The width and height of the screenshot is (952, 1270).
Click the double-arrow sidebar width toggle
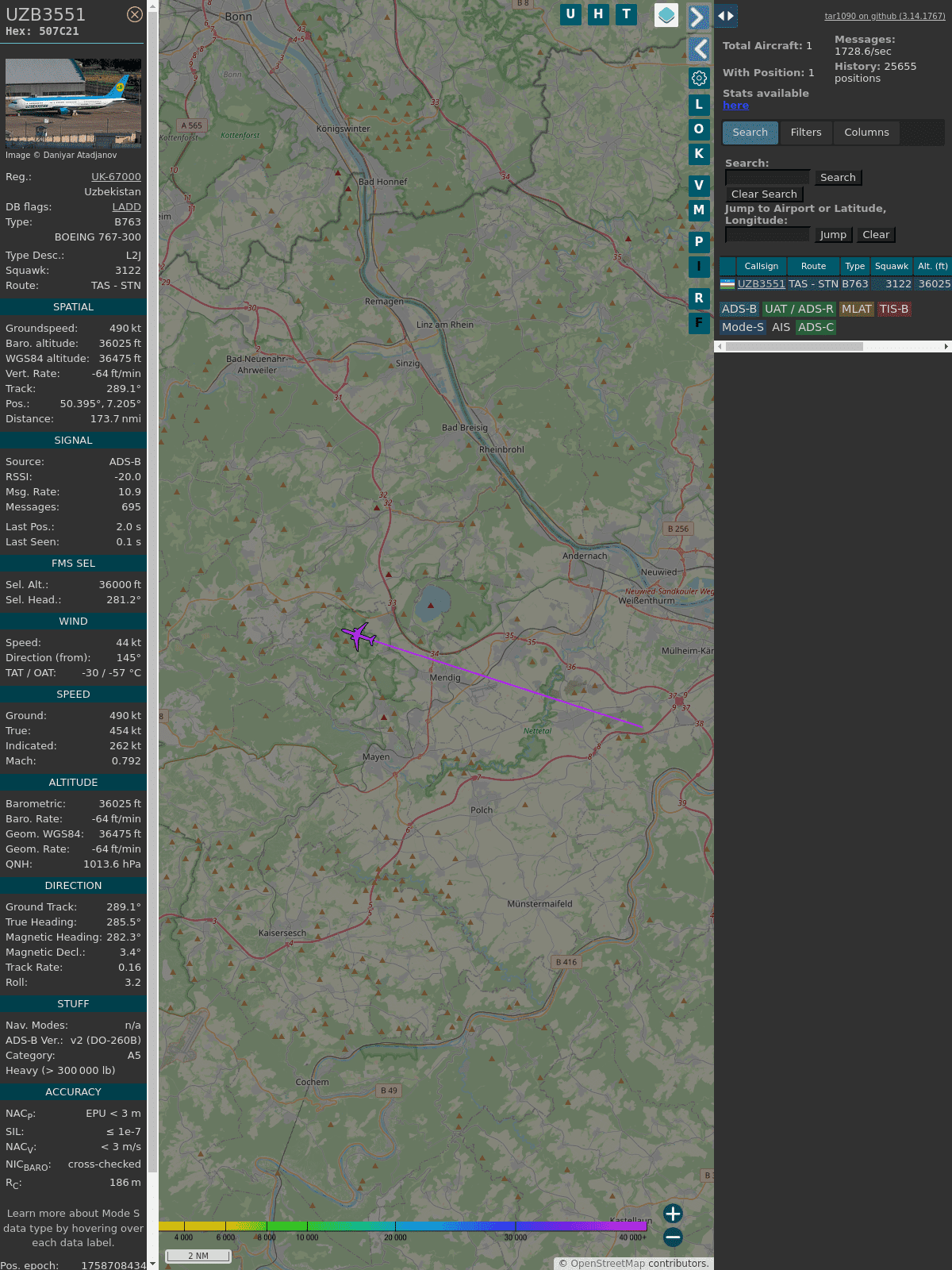pos(726,15)
